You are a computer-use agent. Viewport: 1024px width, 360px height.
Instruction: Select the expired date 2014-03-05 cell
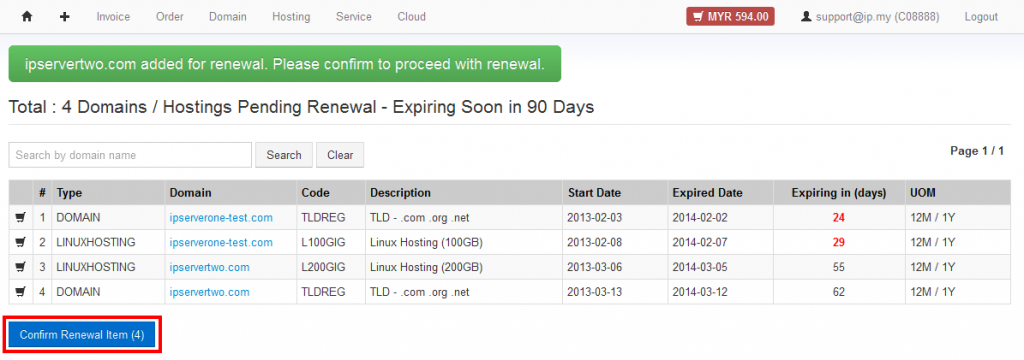pos(720,267)
